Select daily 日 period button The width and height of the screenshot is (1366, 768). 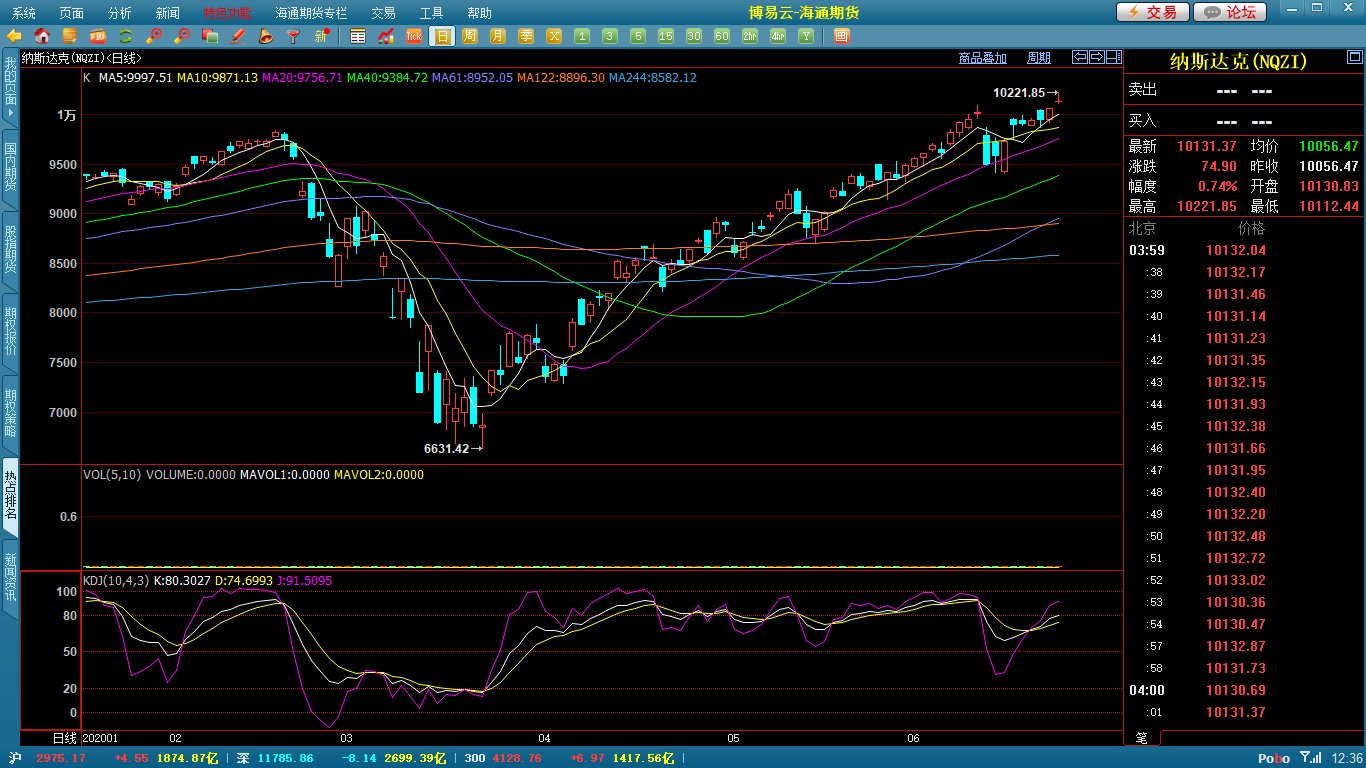(442, 36)
